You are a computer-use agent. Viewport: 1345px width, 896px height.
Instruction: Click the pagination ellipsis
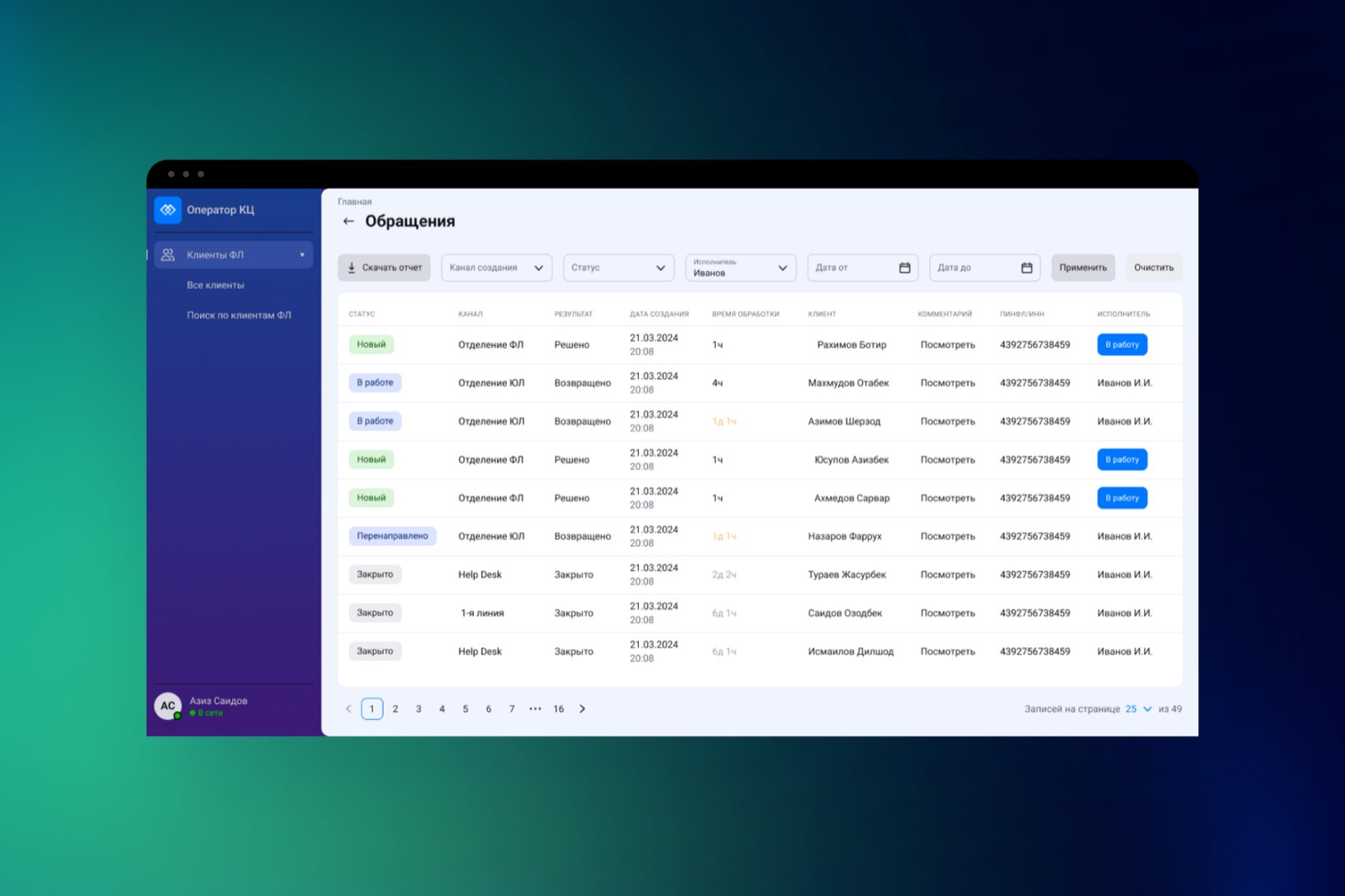pyautogui.click(x=536, y=709)
